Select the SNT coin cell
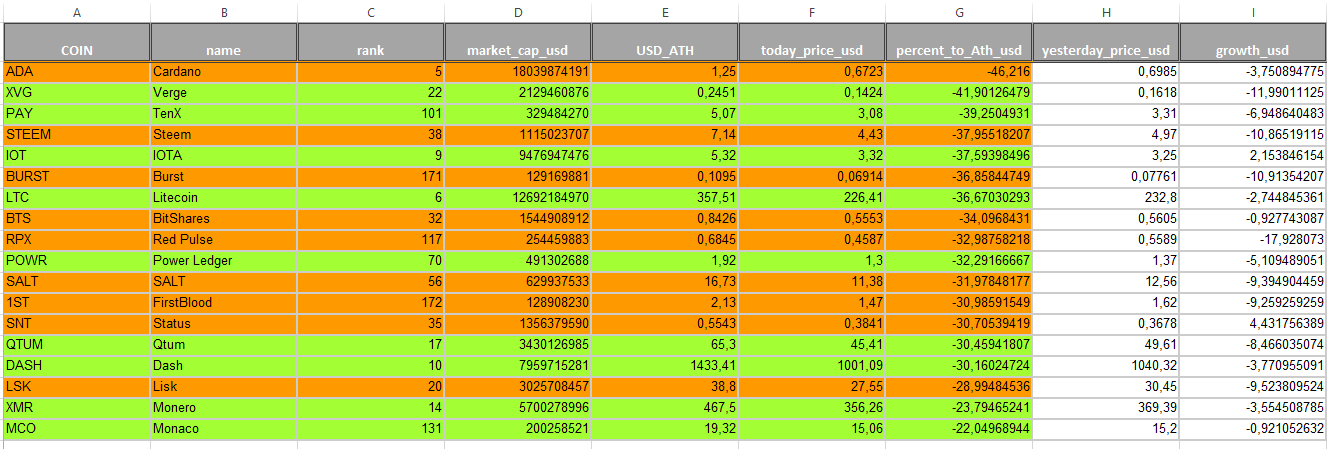The height and width of the screenshot is (449, 1327). click(x=77, y=324)
